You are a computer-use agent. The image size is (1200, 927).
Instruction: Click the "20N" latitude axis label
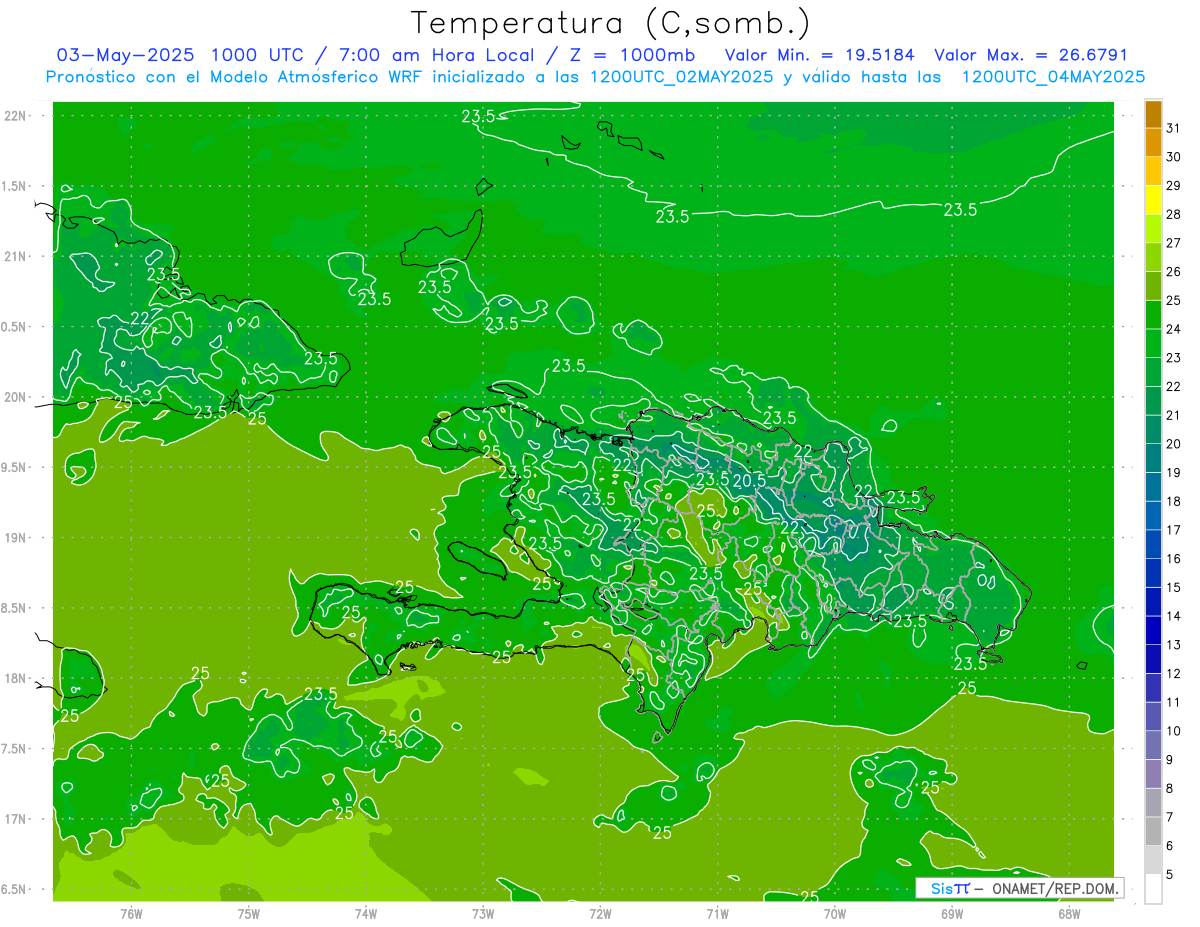(x=15, y=397)
